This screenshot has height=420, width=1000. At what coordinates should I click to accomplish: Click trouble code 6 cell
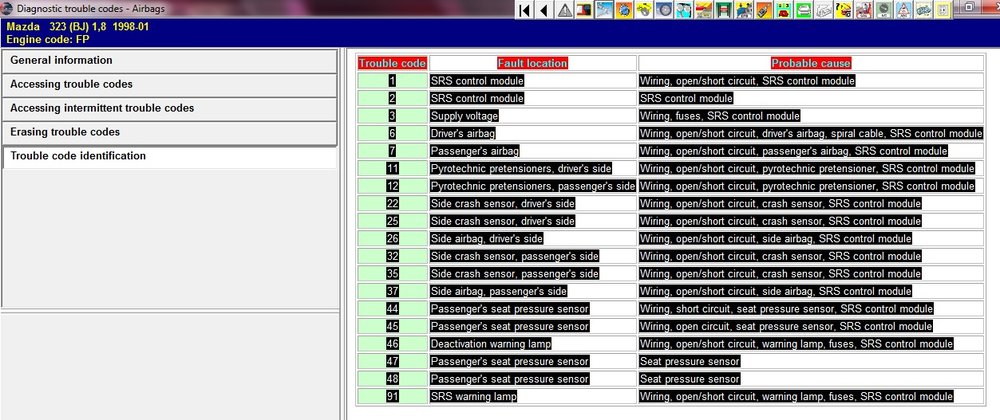392,133
